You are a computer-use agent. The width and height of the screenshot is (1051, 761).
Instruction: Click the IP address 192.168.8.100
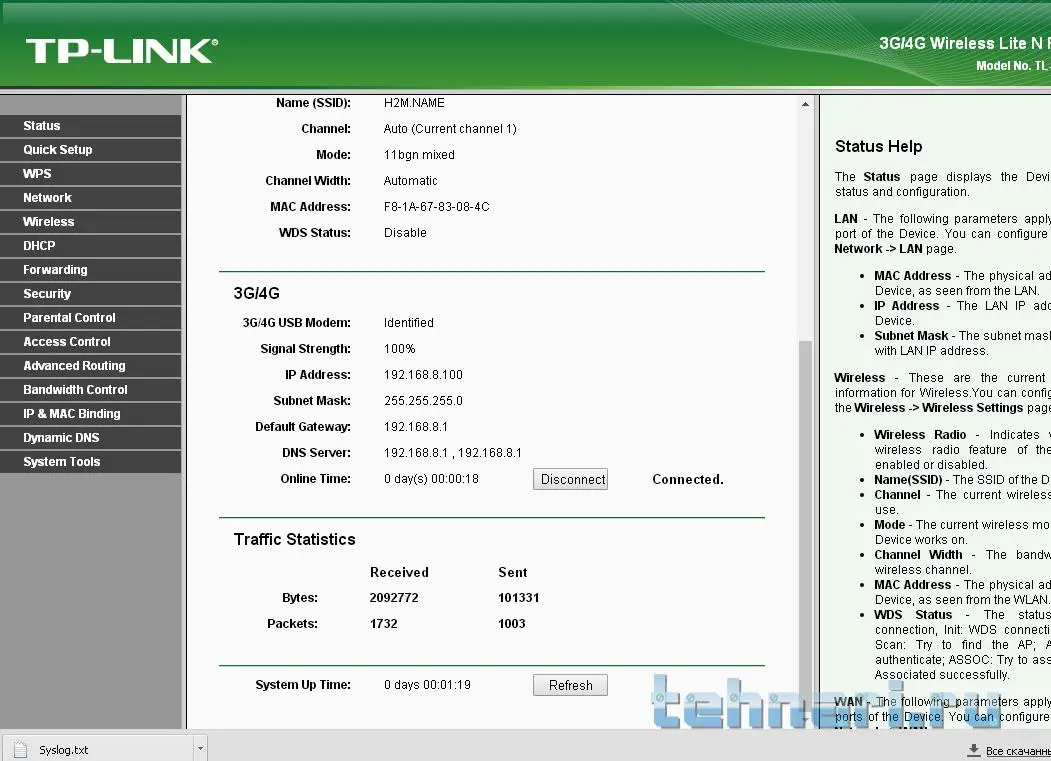423,375
